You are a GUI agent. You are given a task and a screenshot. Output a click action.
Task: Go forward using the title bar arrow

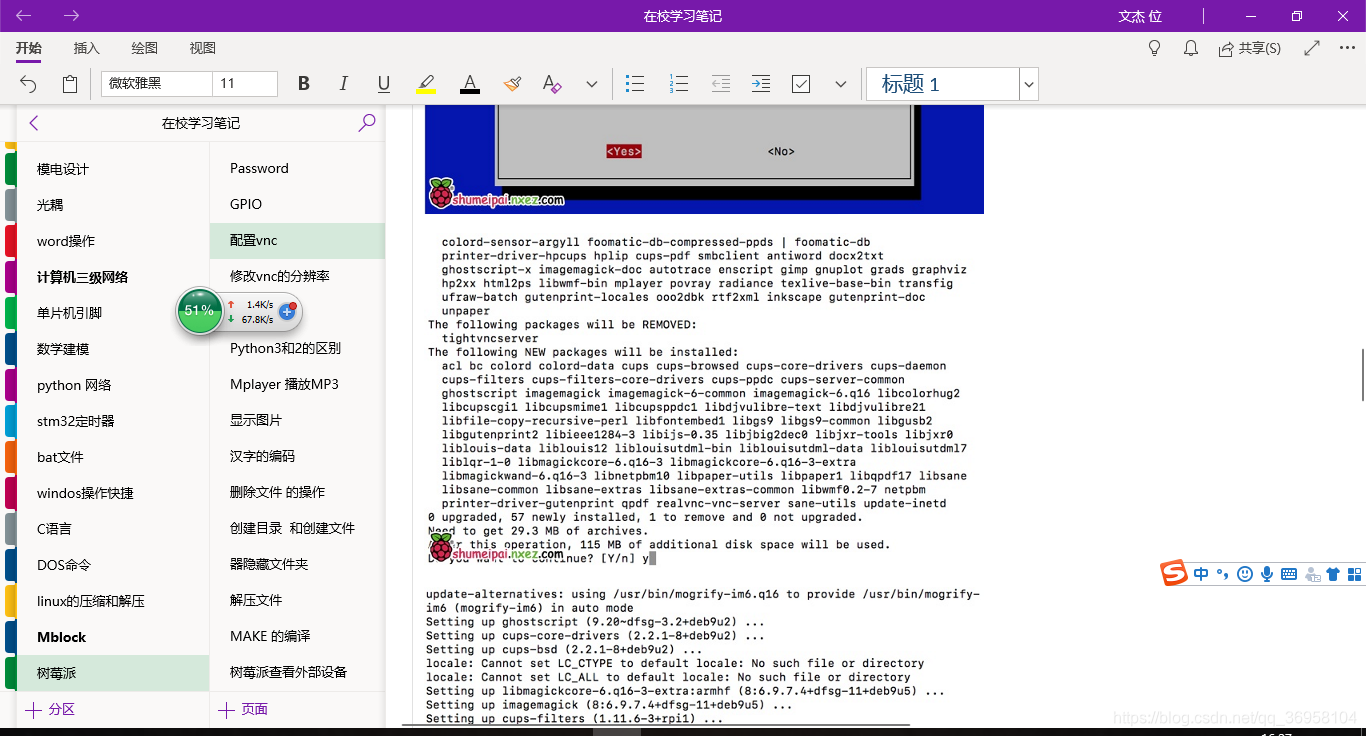tap(72, 16)
